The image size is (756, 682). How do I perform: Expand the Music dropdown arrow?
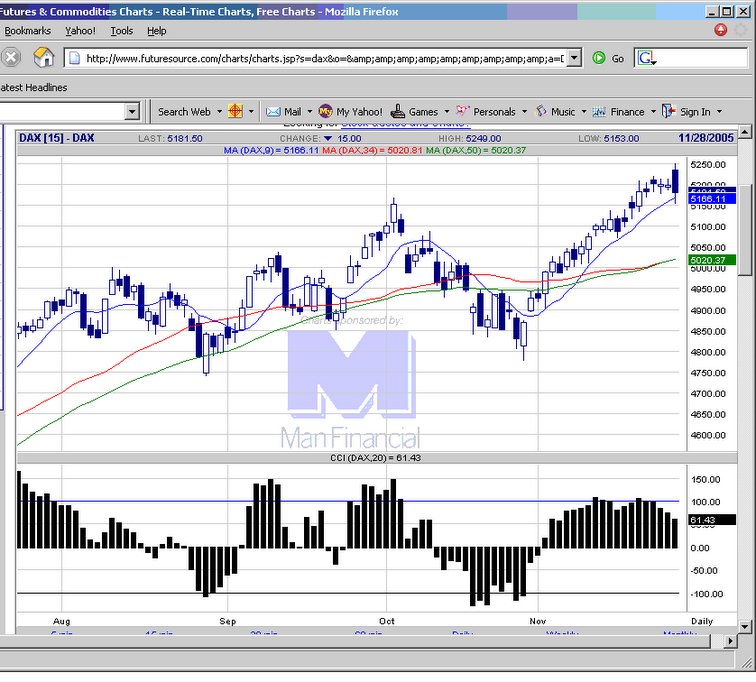pyautogui.click(x=584, y=112)
